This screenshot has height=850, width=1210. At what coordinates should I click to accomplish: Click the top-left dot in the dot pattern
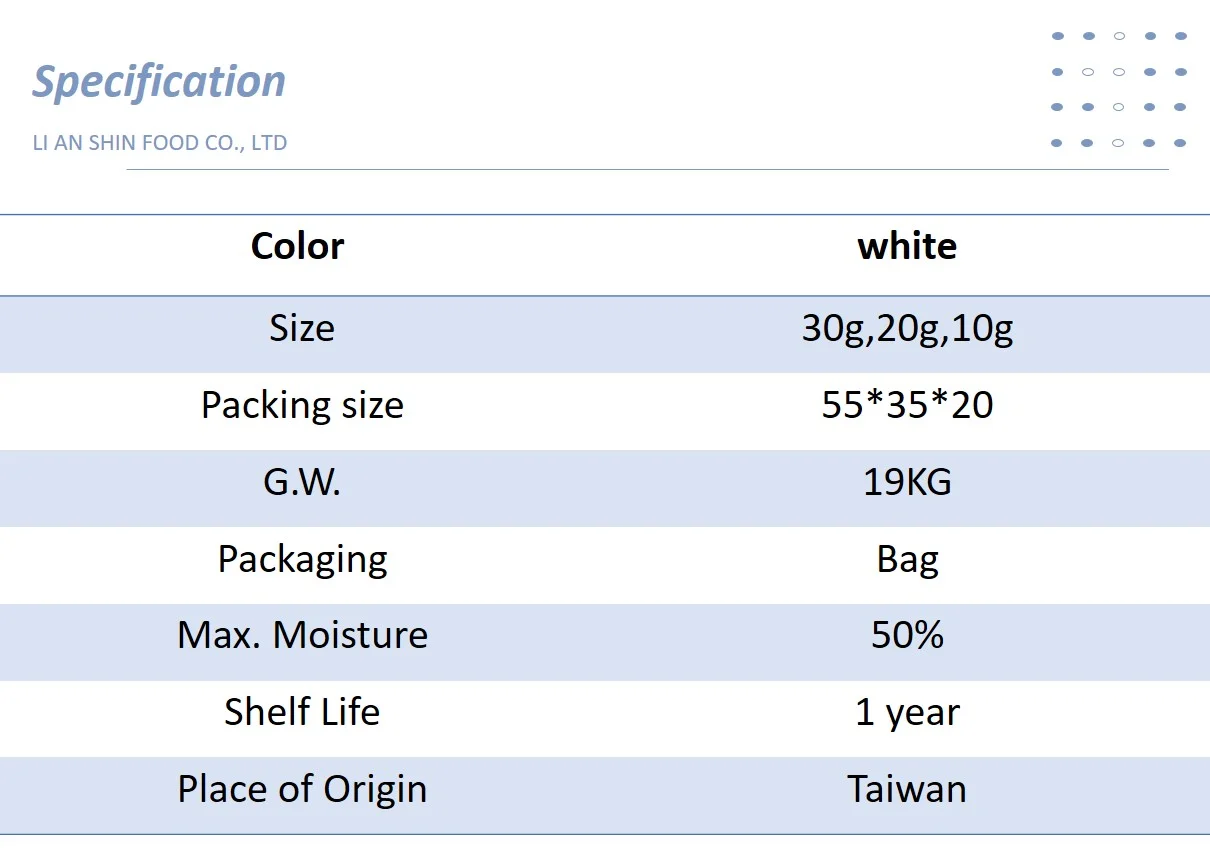tap(1057, 36)
